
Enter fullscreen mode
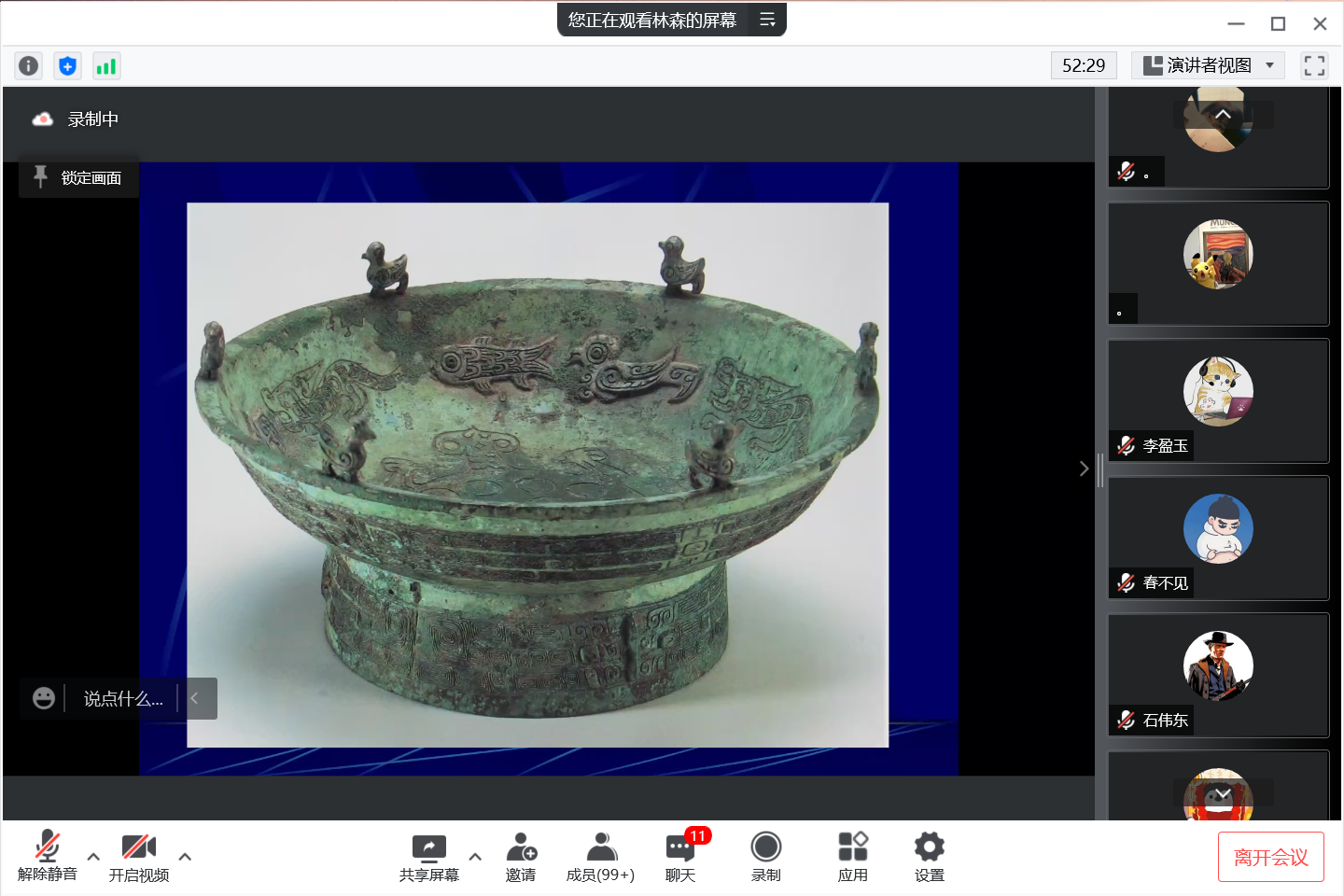click(1314, 65)
